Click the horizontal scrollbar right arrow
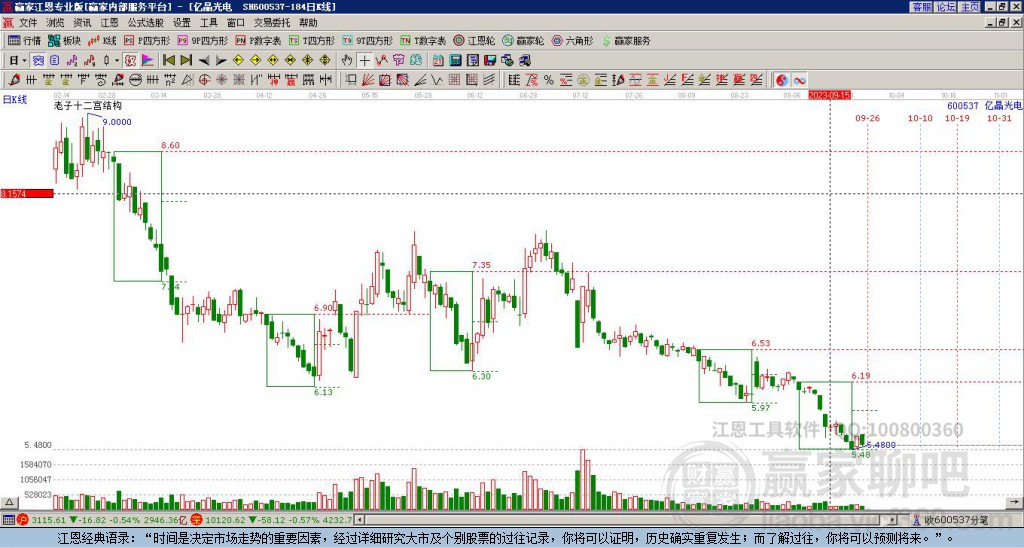The height and width of the screenshot is (548, 1024). (x=893, y=520)
